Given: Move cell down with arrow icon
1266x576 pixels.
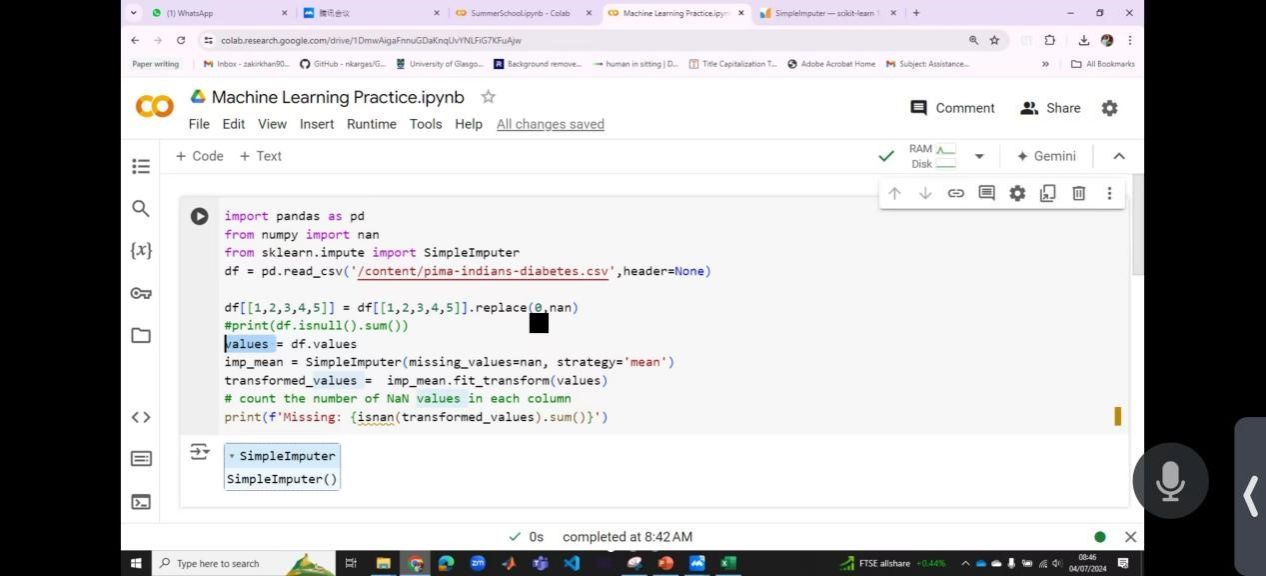Looking at the screenshot, I should pos(925,193).
